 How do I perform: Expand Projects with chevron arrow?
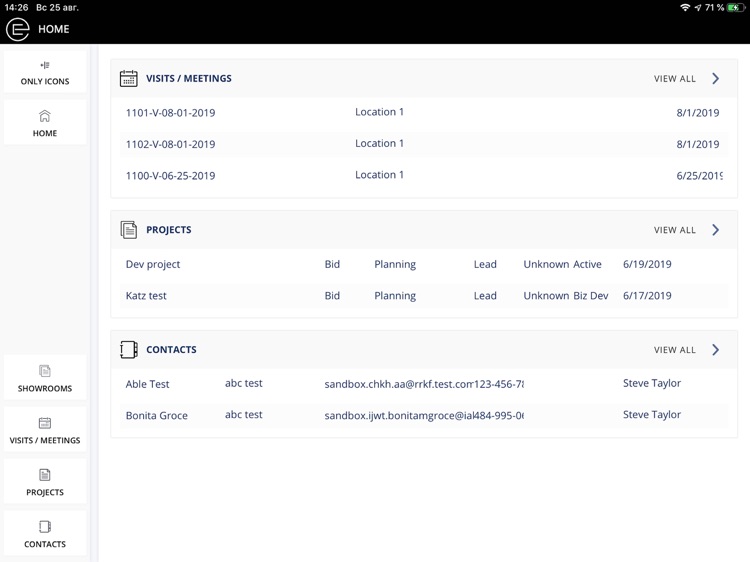pyautogui.click(x=716, y=230)
